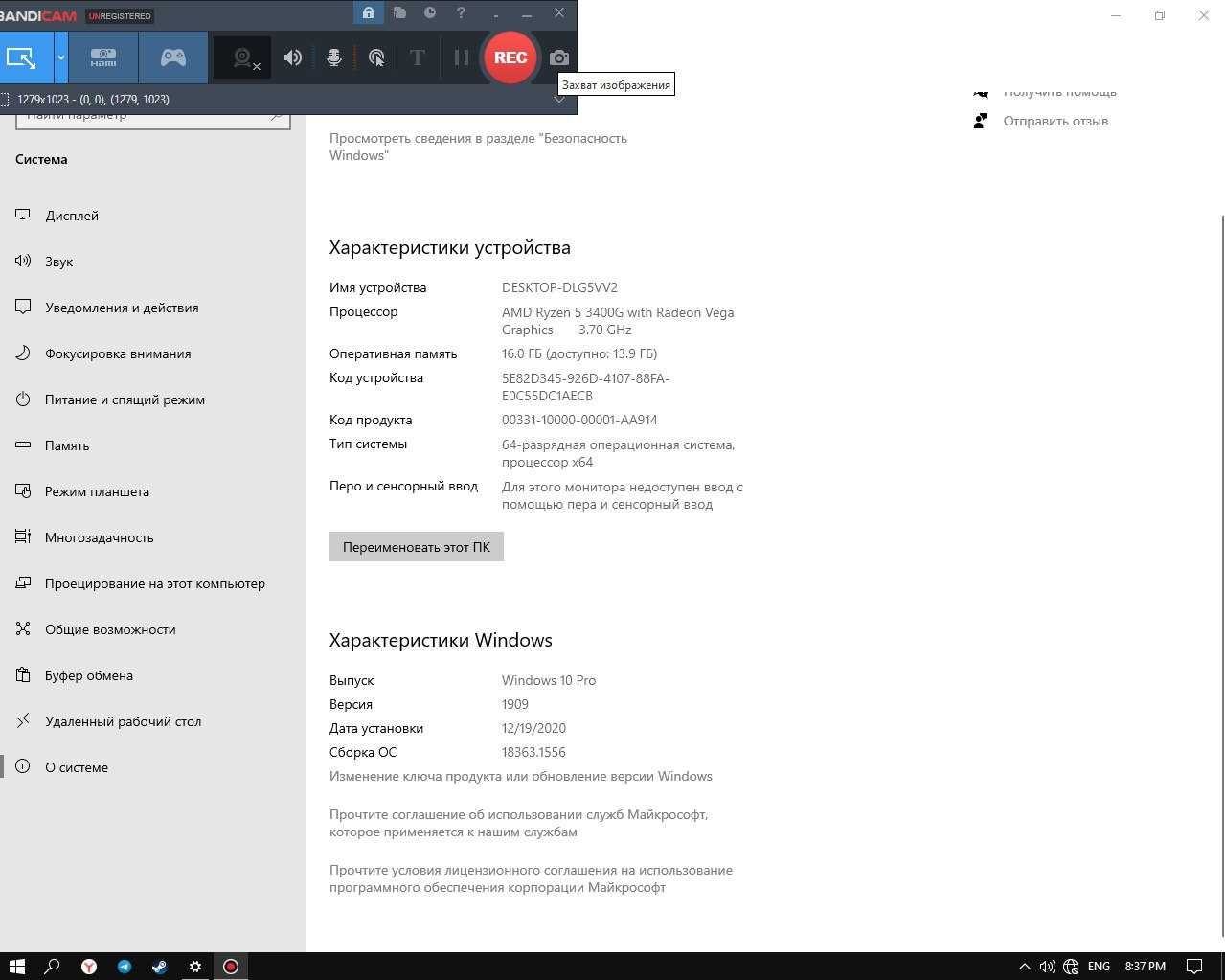The image size is (1225, 980).
Task: Click Settings gear on taskbar
Action: point(194,966)
